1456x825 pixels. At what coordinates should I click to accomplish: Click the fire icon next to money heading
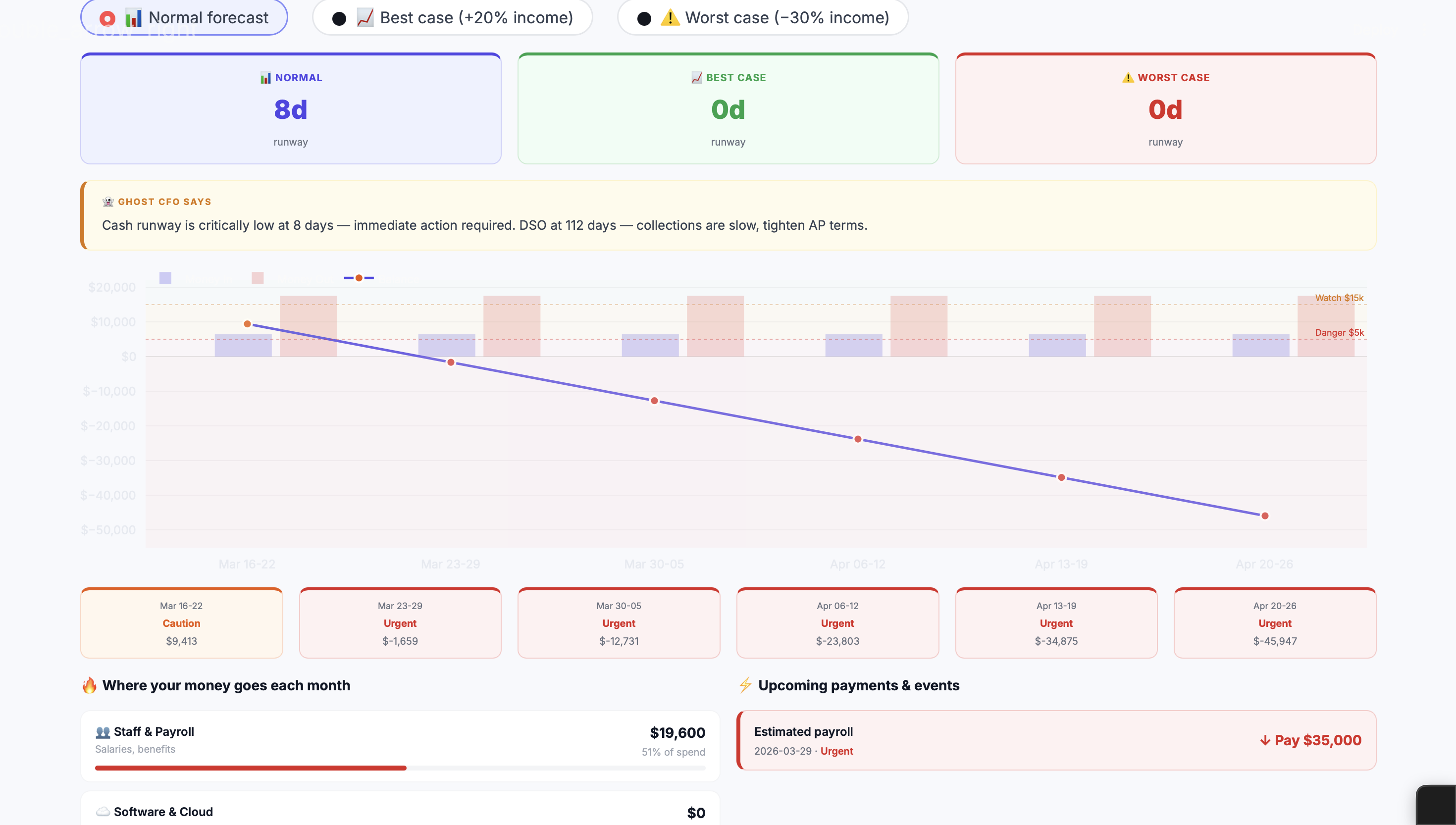point(90,685)
